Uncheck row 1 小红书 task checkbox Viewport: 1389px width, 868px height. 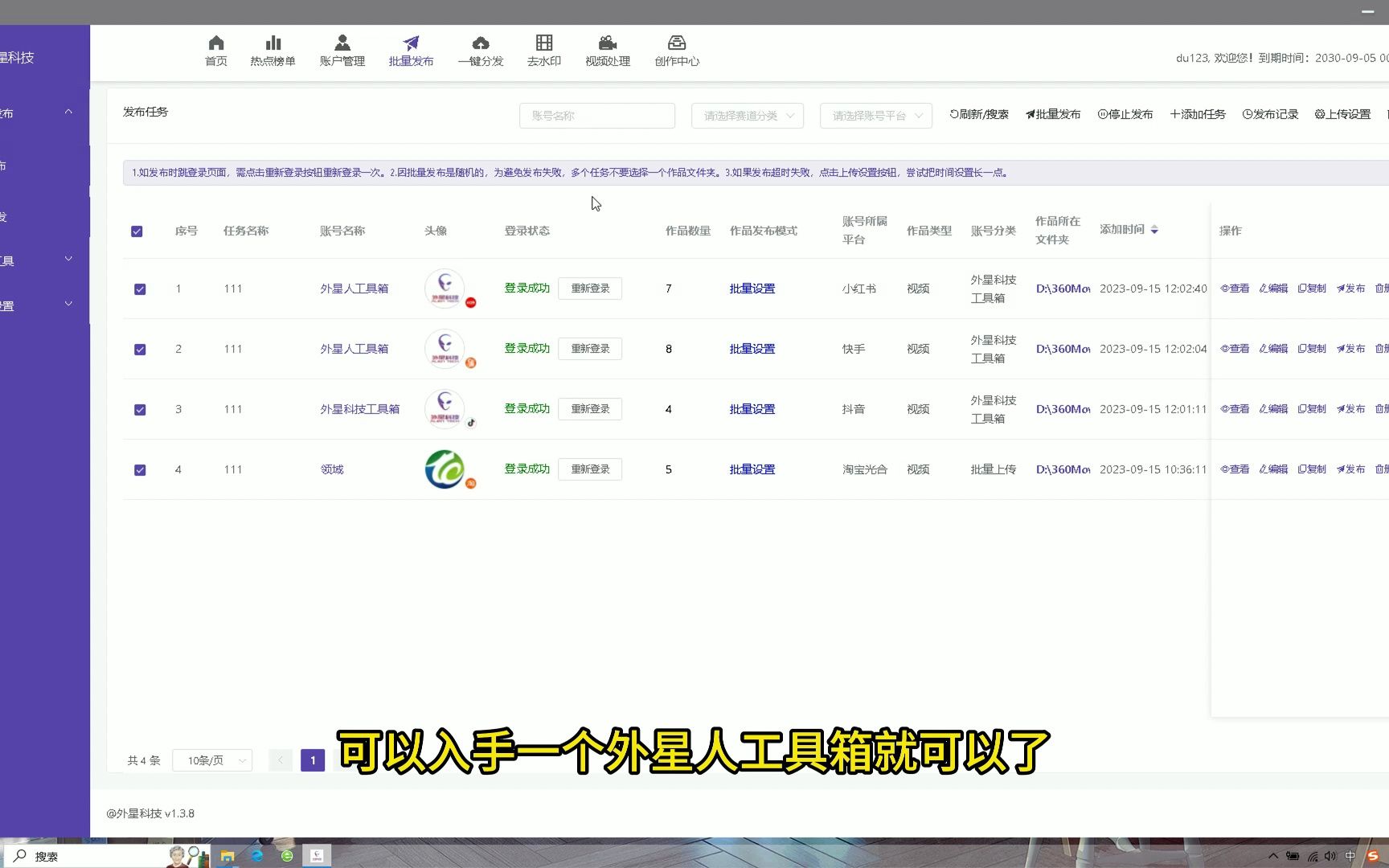point(140,289)
